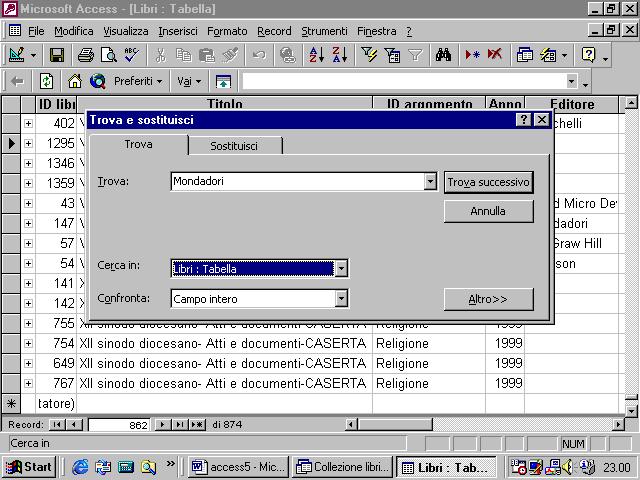Click the Insert Hyperlink globe icon
The image size is (640, 480).
[288, 55]
